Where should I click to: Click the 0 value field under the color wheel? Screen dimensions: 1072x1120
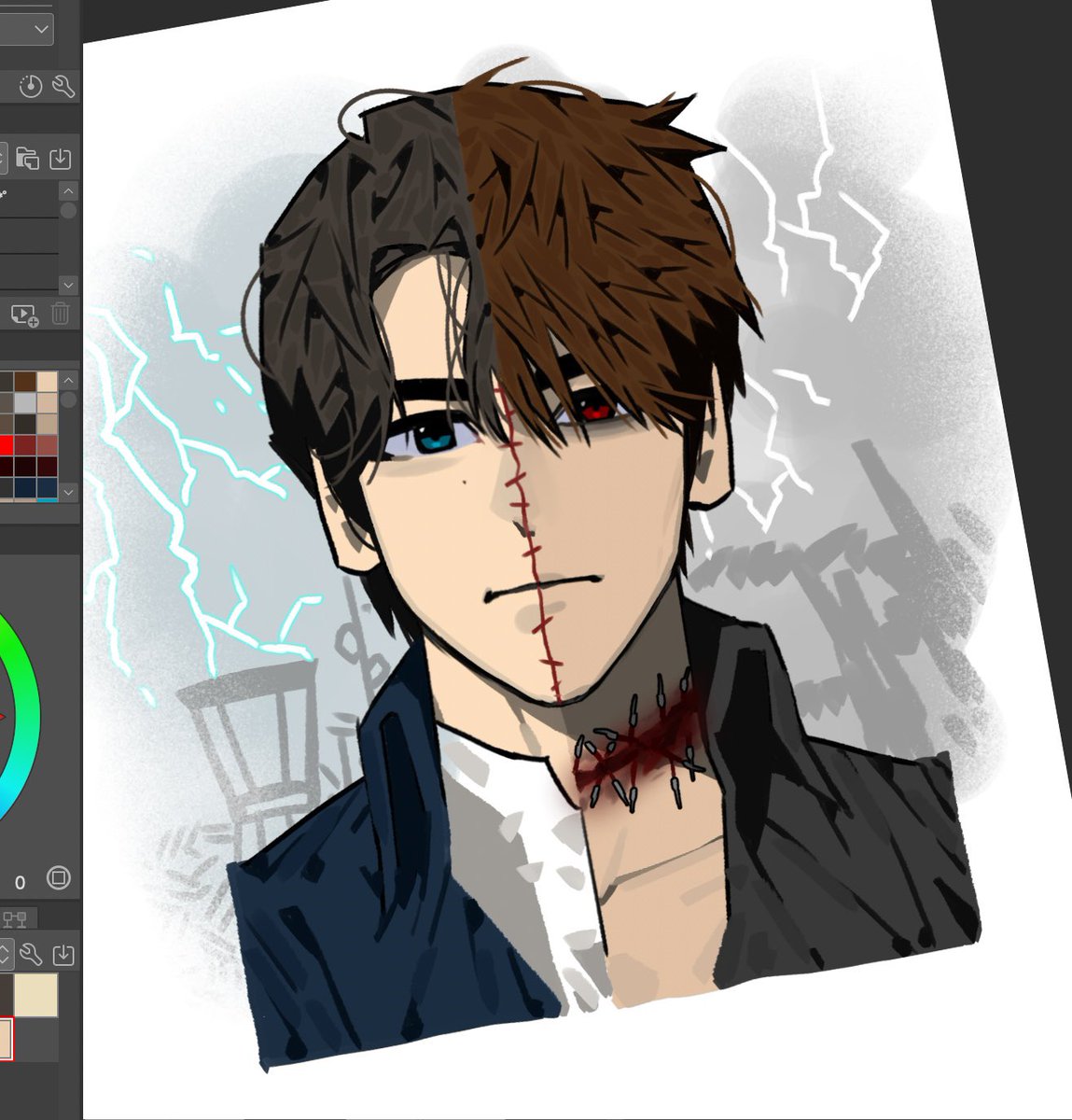(x=21, y=882)
